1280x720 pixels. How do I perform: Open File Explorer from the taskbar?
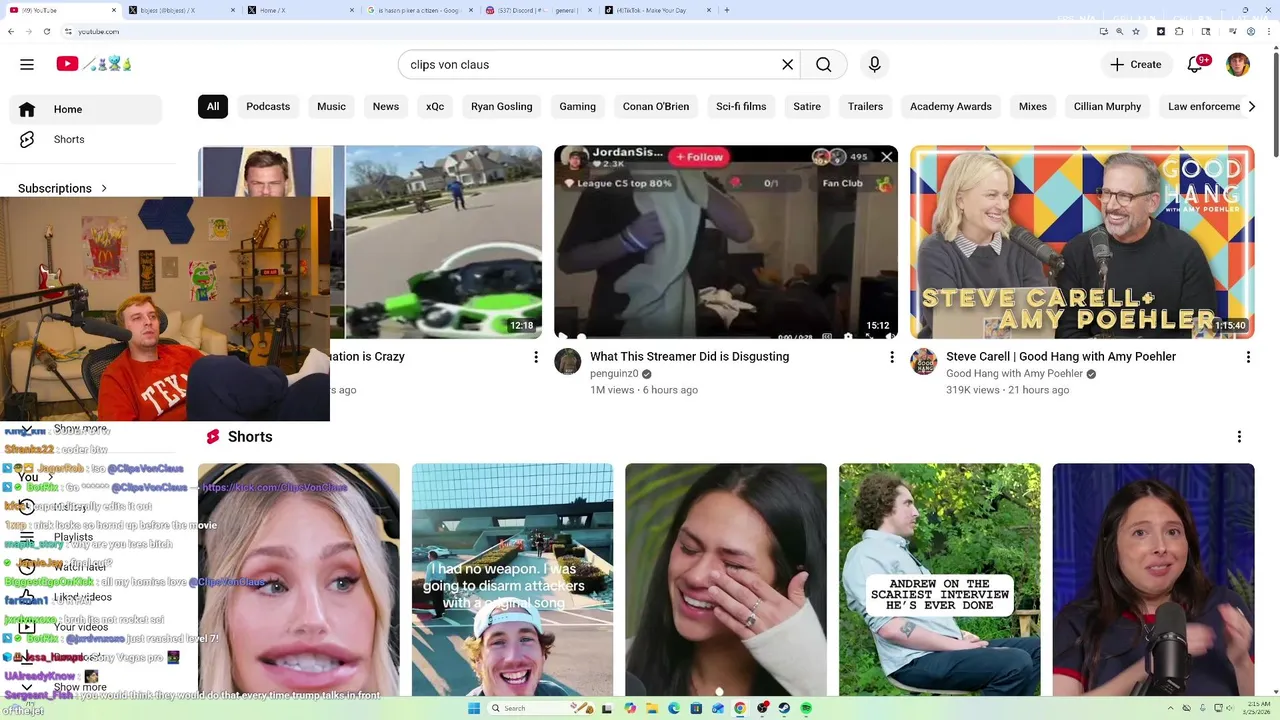click(x=652, y=708)
